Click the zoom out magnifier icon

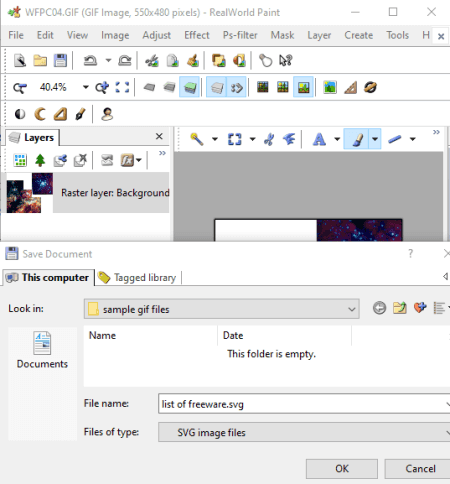[20, 88]
